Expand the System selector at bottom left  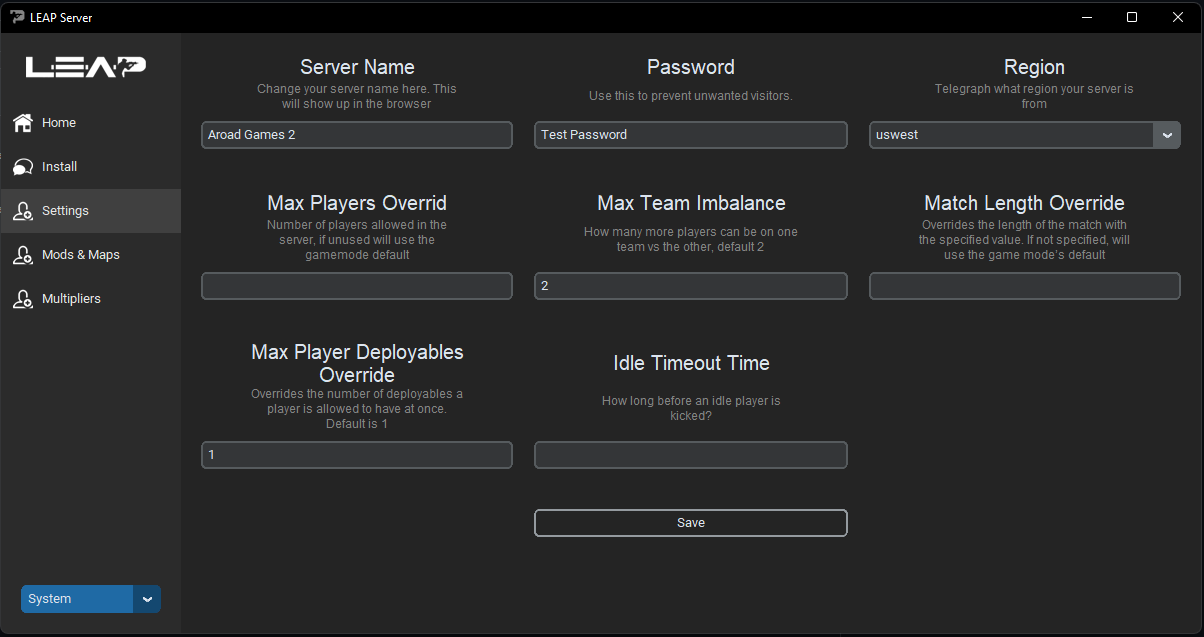(146, 598)
